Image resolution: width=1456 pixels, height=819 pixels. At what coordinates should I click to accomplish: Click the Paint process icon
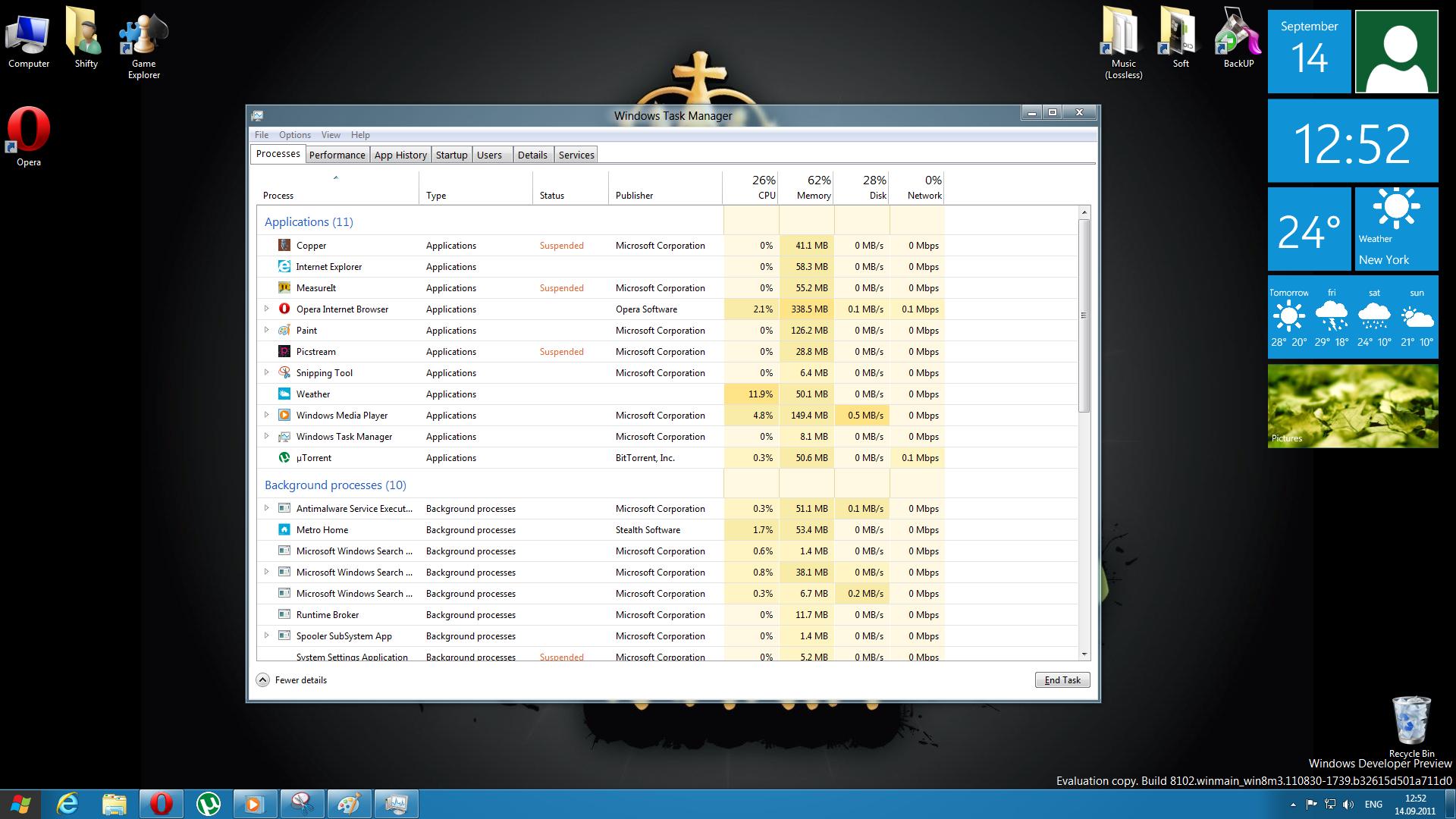[284, 330]
